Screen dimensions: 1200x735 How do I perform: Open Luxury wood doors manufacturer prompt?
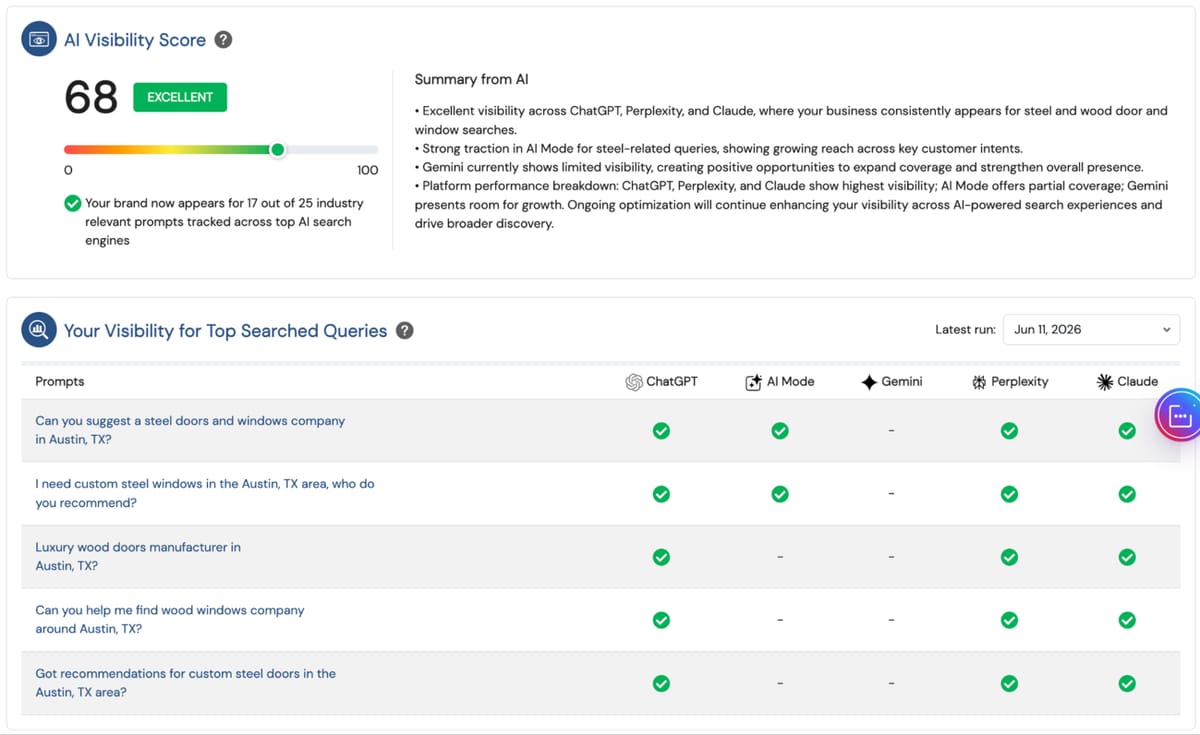click(x=138, y=556)
